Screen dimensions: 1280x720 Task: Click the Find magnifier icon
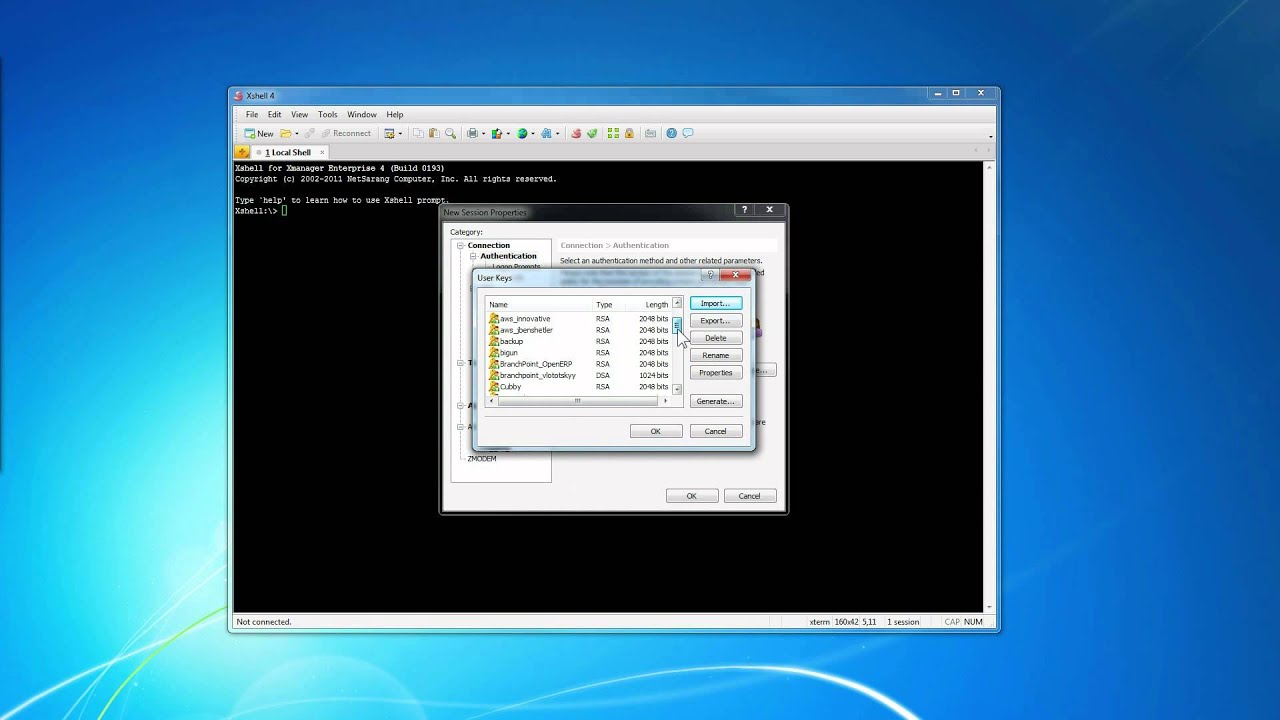pos(450,133)
